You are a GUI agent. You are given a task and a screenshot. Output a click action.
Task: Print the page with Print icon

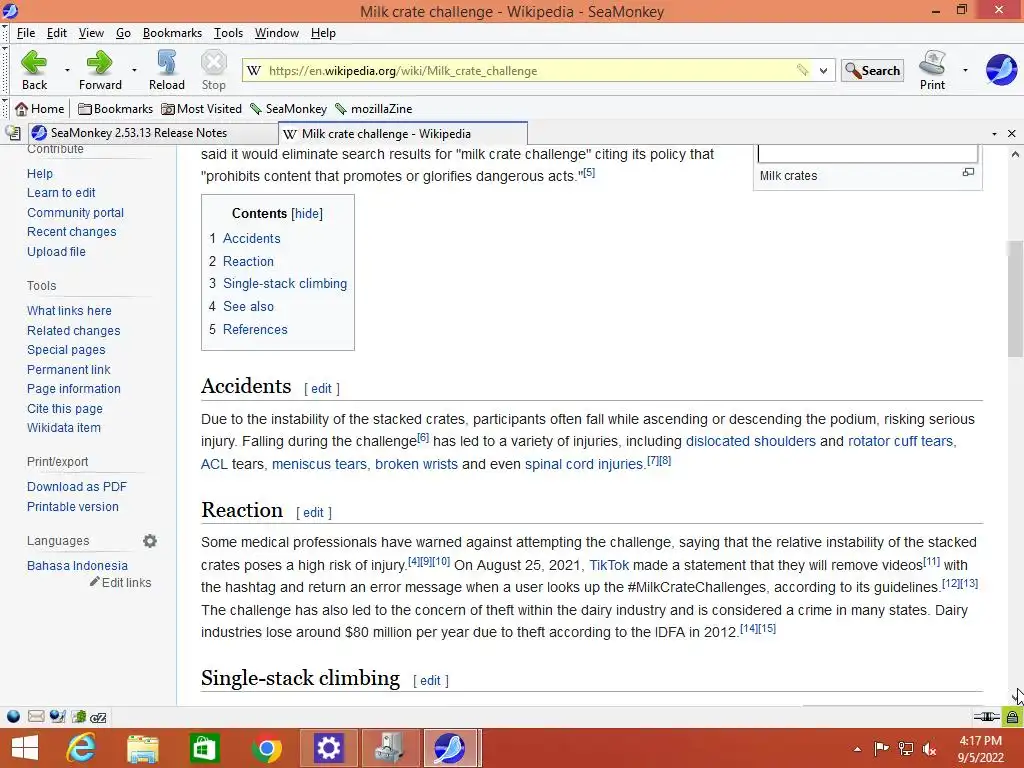click(932, 70)
